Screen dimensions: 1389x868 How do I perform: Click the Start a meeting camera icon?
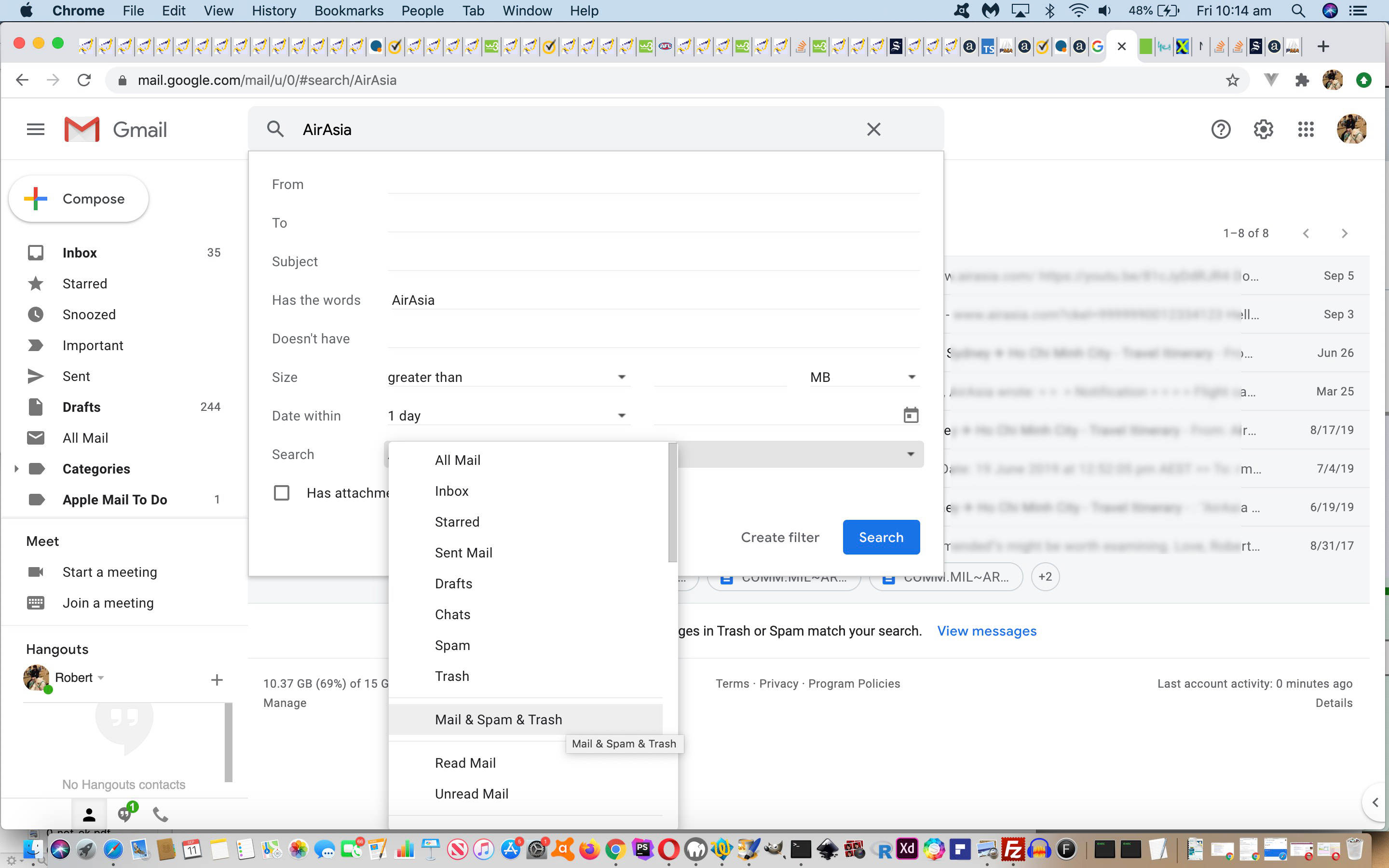point(36,571)
